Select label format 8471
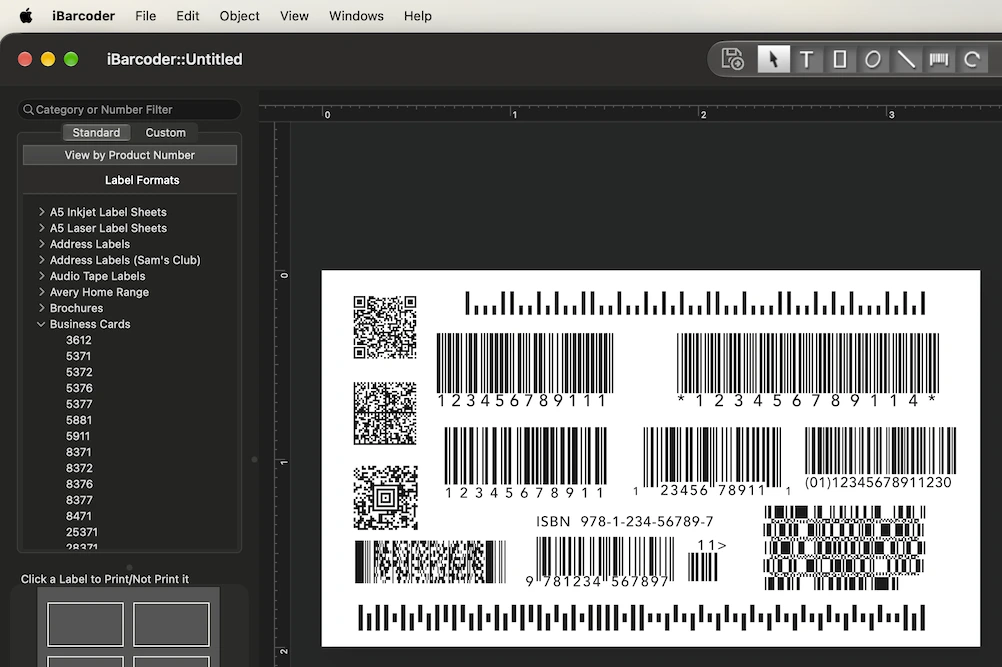Screen dimensions: 1002x667 click(79, 516)
